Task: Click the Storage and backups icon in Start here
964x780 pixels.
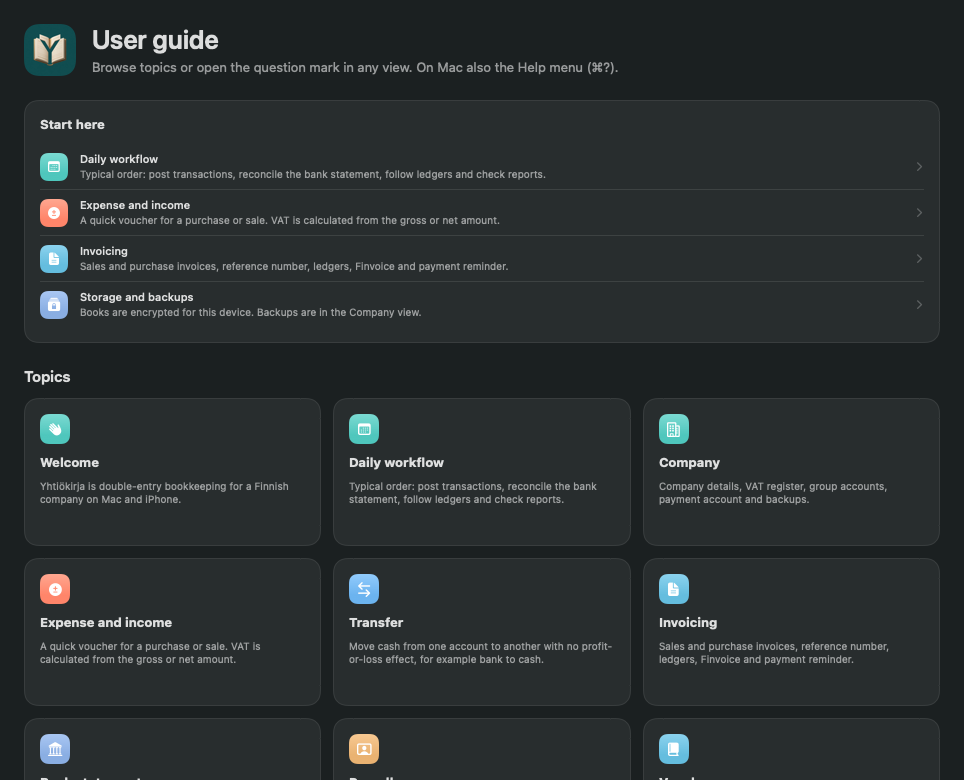Action: pyautogui.click(x=54, y=305)
